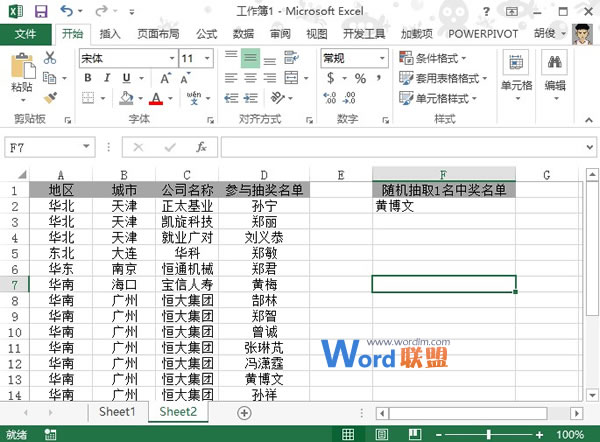Viewport: 600px width, 442px height.
Task: Apply fill color with the paint bucket
Action: coord(126,98)
